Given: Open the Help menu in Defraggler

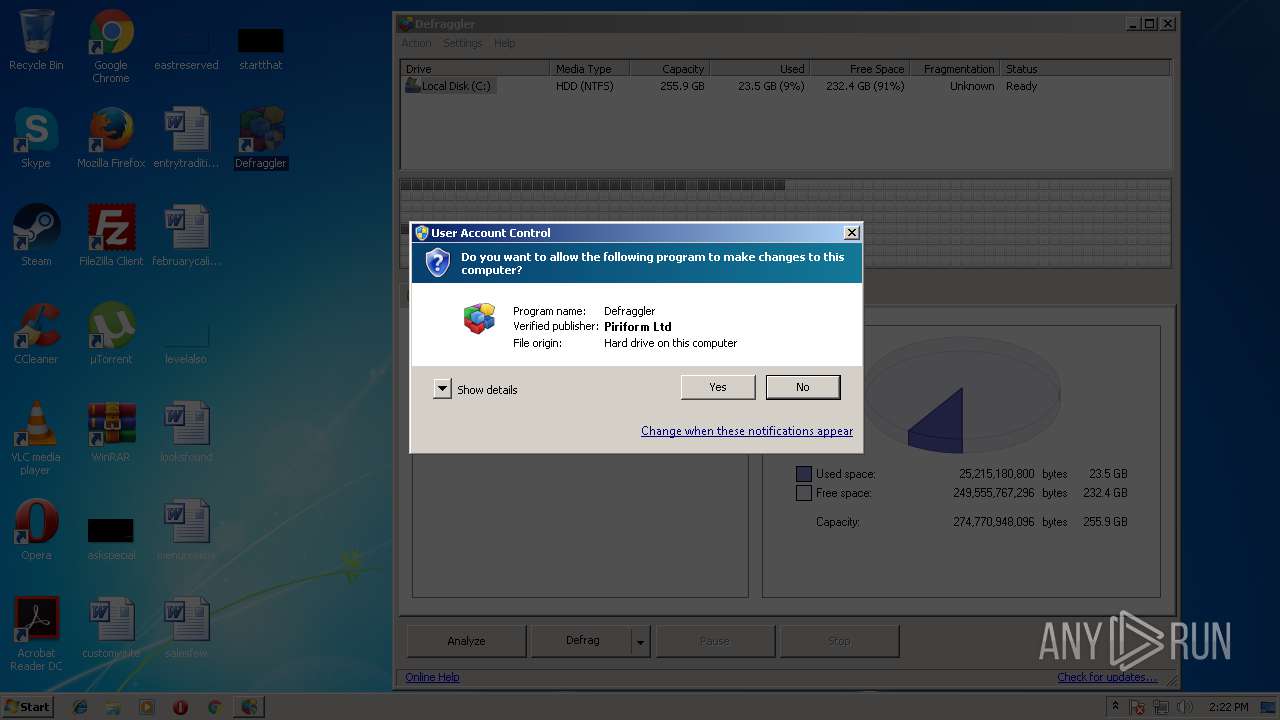Looking at the screenshot, I should coord(505,43).
